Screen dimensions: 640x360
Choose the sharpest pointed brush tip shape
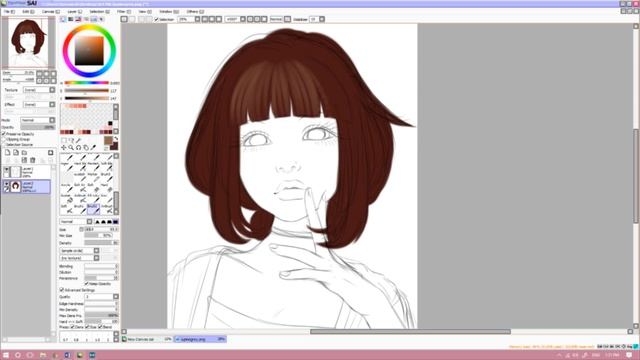pos(97,222)
